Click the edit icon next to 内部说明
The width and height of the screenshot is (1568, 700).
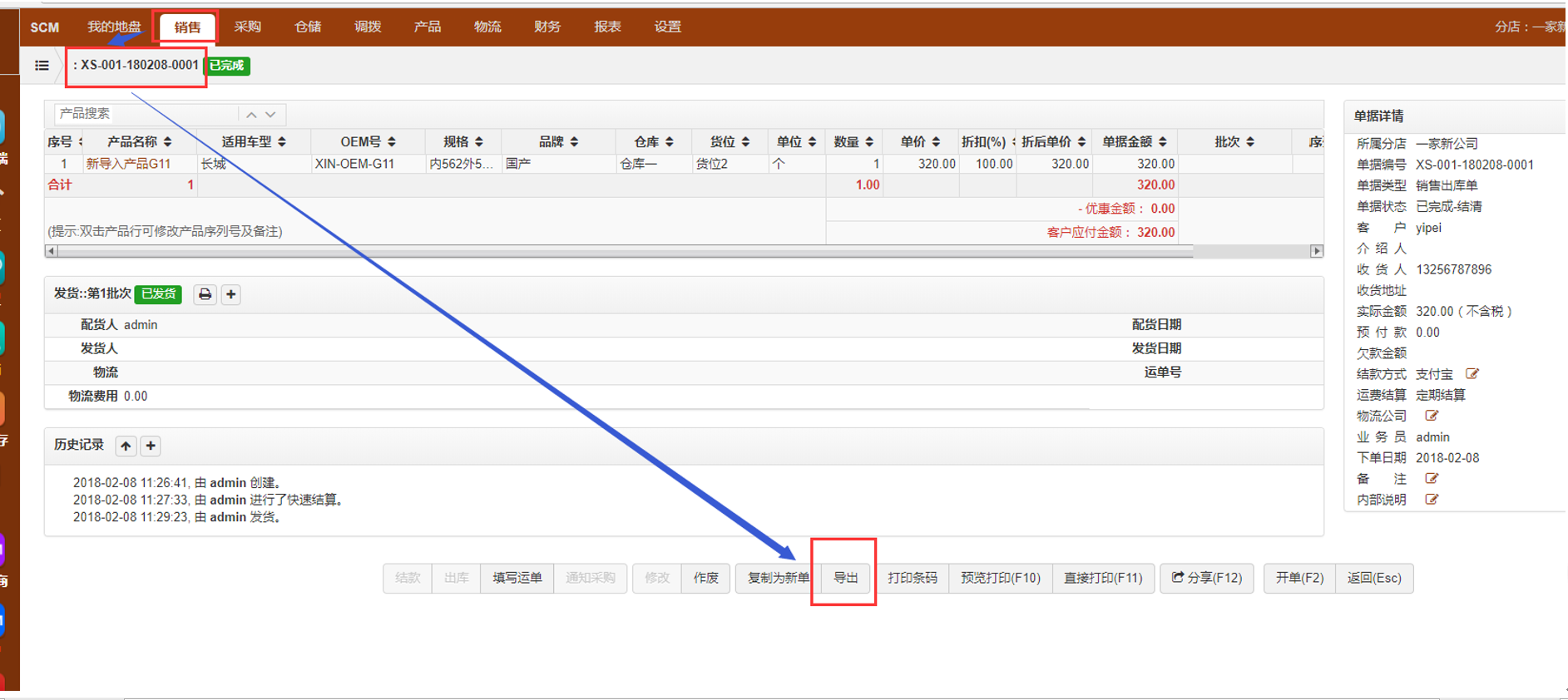point(1432,500)
